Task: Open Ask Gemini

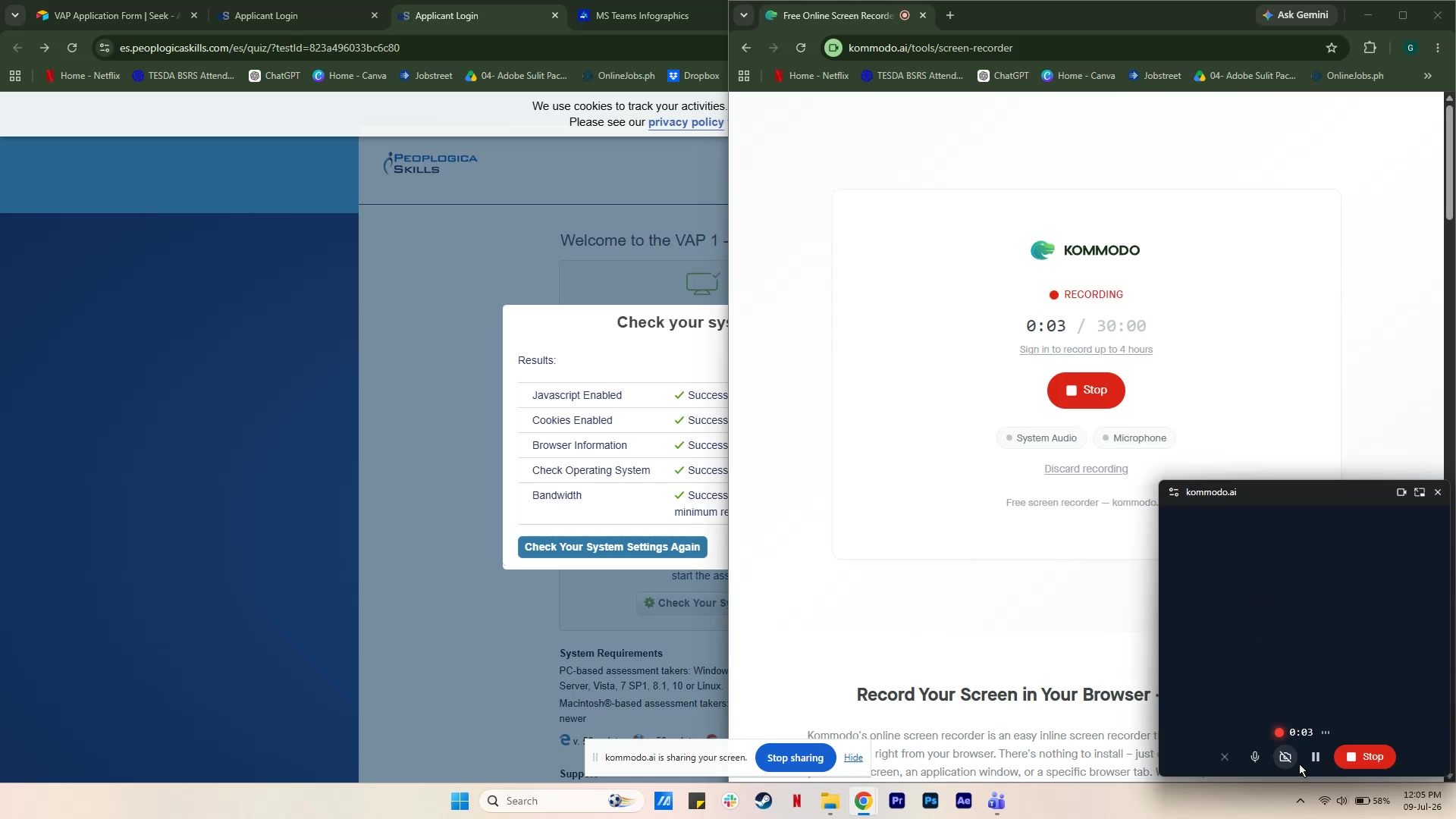Action: tap(1296, 15)
